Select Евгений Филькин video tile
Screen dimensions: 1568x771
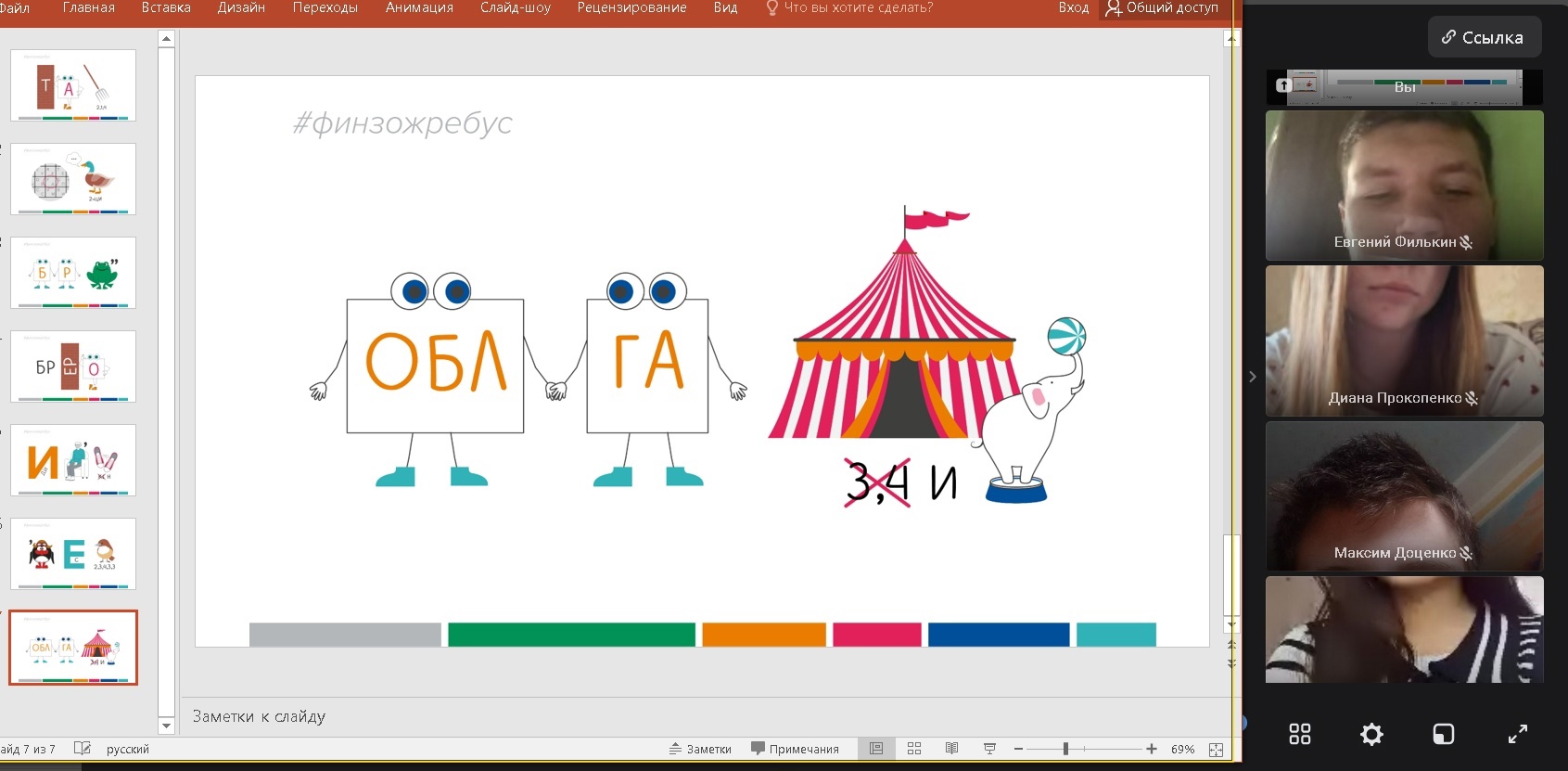tap(1404, 186)
